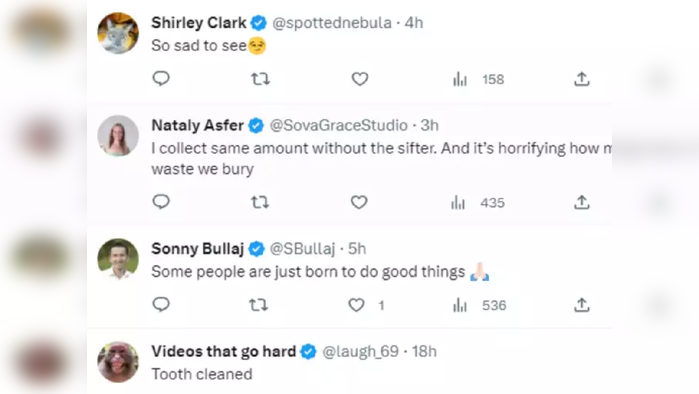Retweet Nataly Asfer's post
This screenshot has height=394, width=699.
260,203
